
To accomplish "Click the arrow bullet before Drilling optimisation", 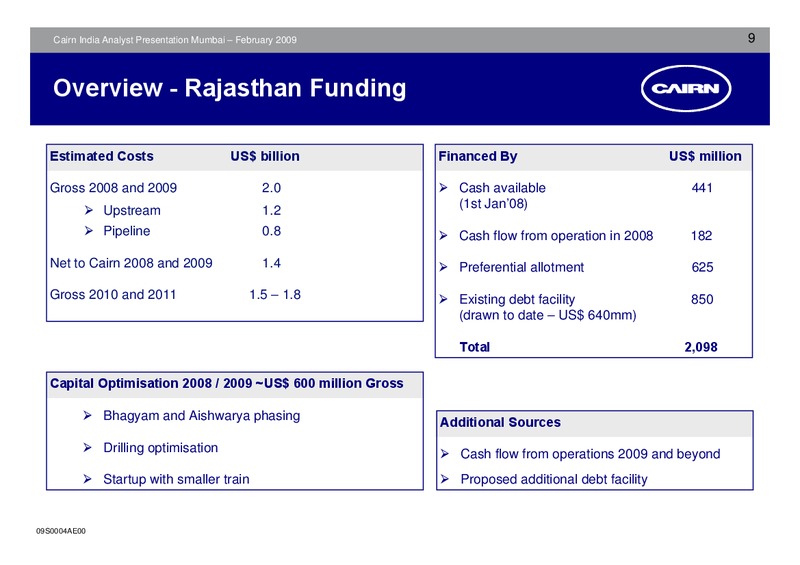I will [x=88, y=448].
